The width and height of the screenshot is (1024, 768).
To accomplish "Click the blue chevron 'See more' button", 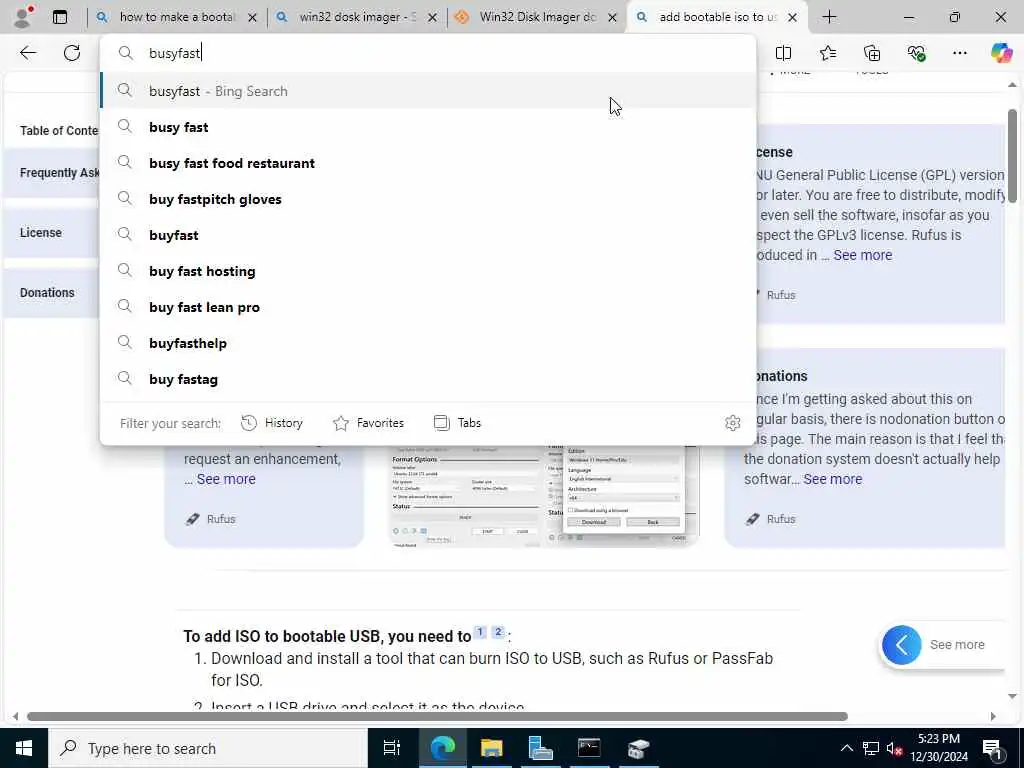I will coord(901,645).
